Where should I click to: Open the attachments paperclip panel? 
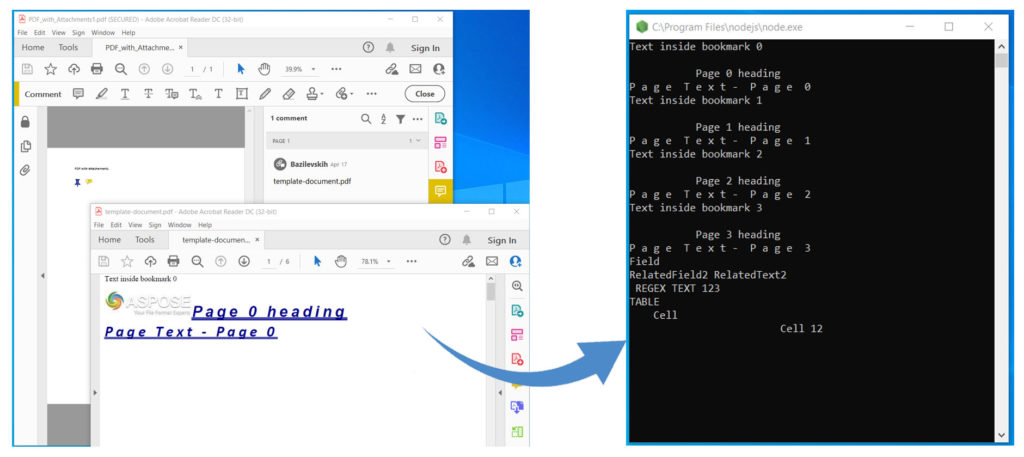pyautogui.click(x=25, y=170)
